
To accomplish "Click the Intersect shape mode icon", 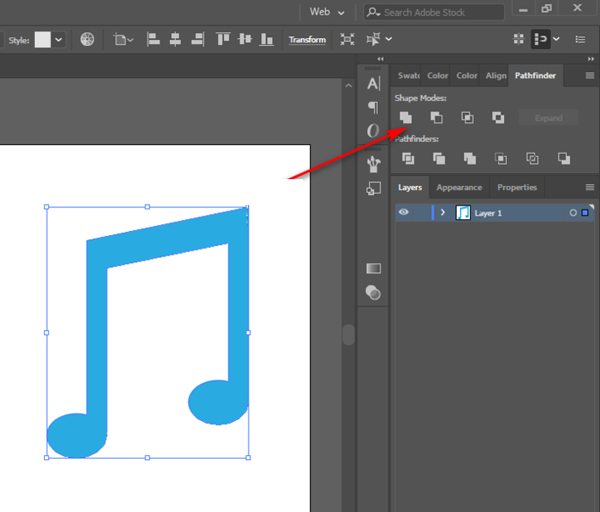I will pos(467,118).
